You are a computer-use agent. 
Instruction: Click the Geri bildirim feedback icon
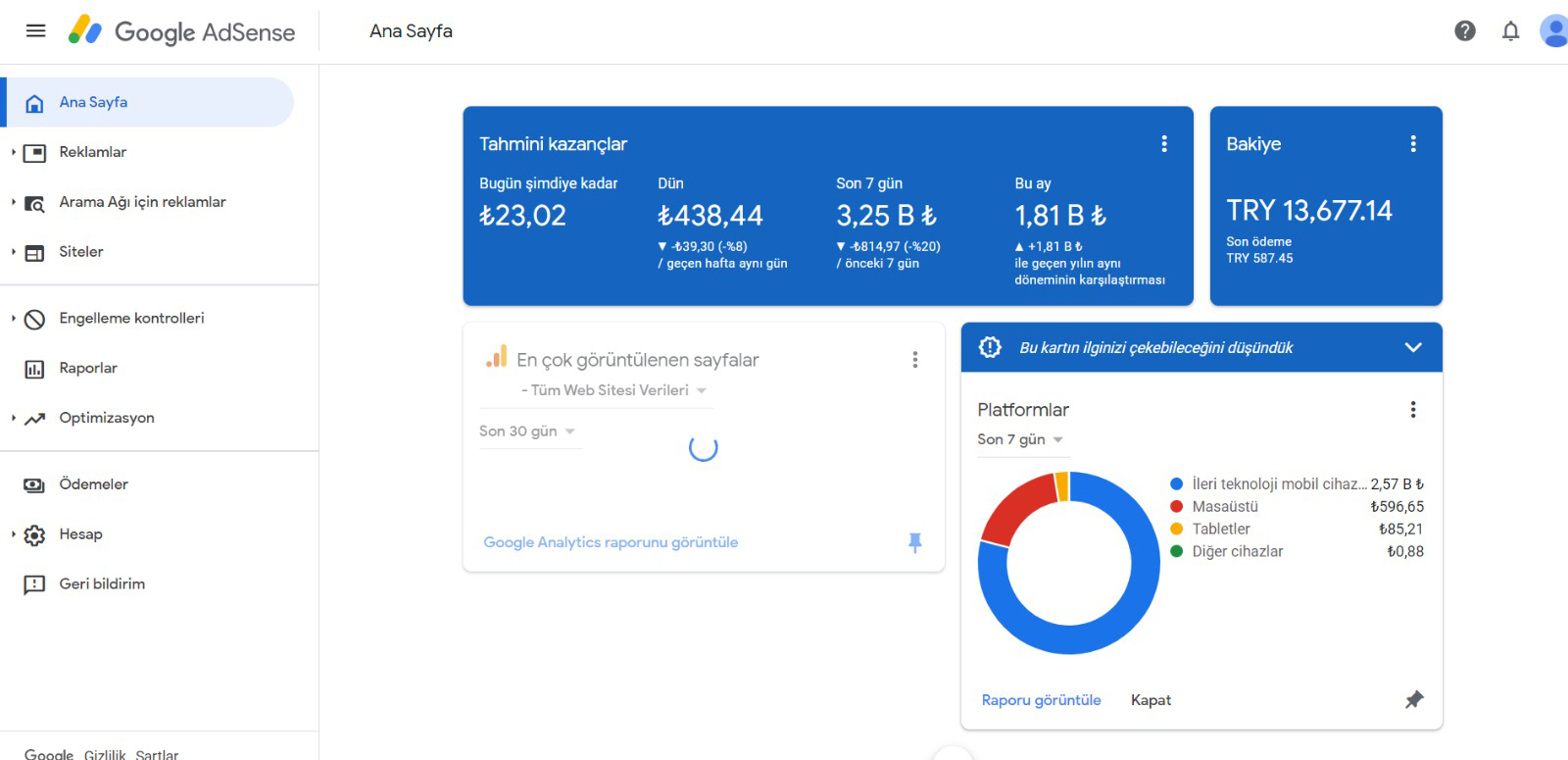click(34, 584)
